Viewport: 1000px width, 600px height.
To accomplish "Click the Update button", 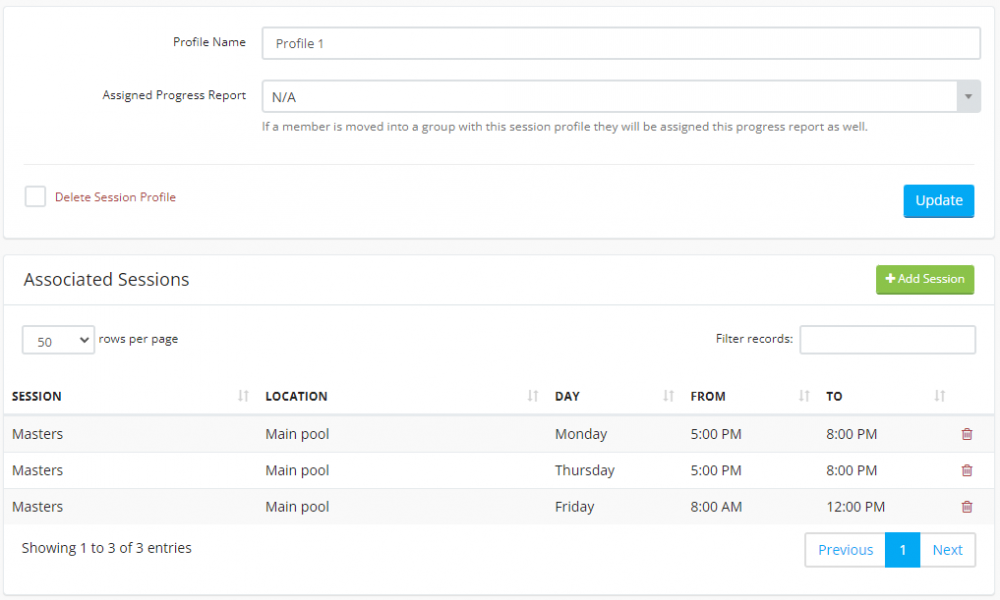I will [938, 200].
